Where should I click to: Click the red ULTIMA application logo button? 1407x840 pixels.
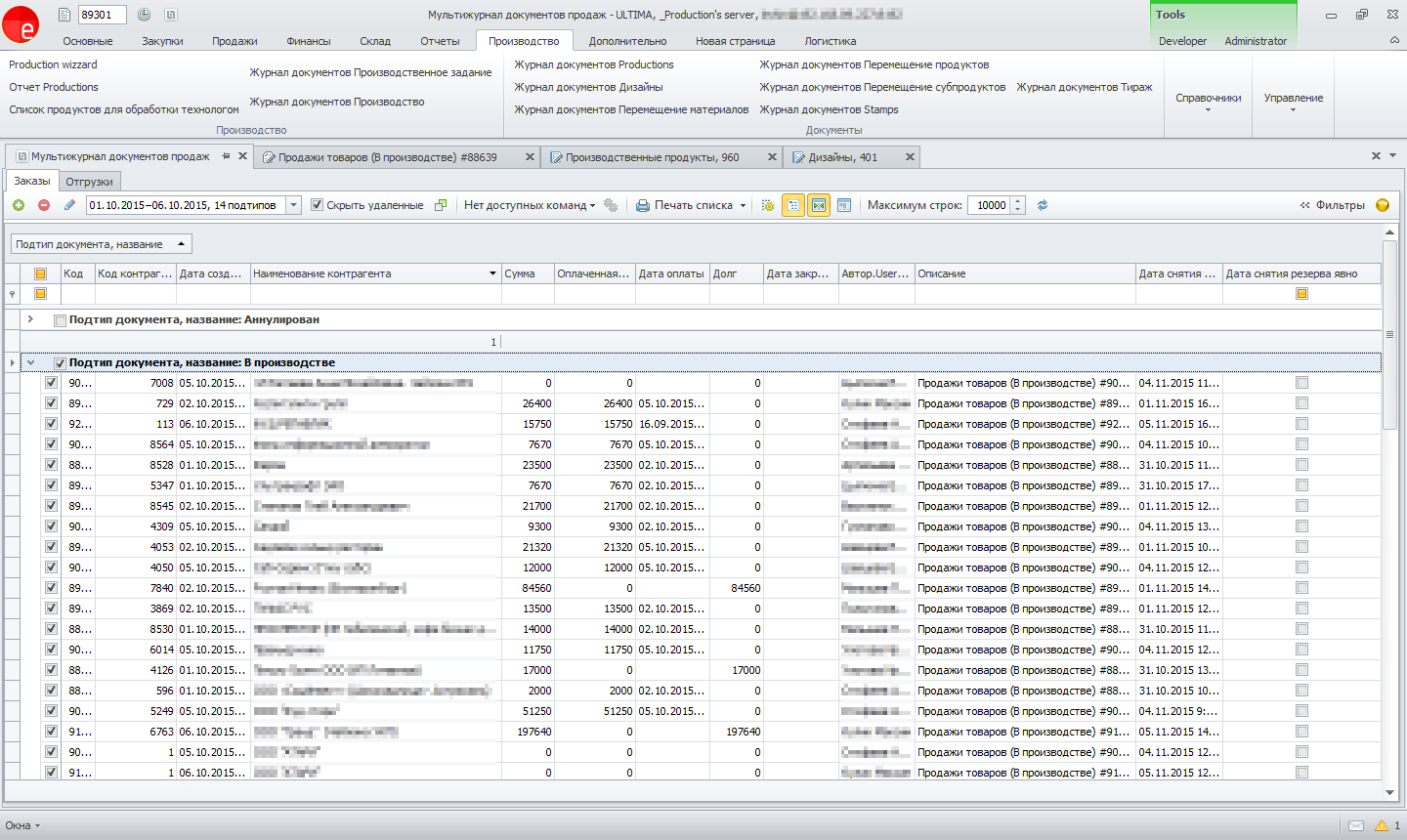tap(21, 23)
